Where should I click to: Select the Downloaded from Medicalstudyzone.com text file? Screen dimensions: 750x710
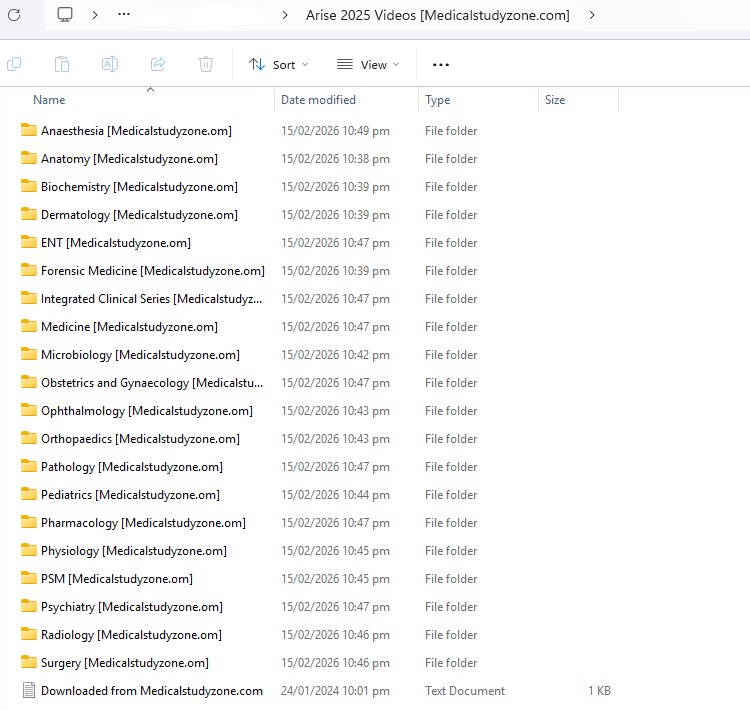pos(151,691)
